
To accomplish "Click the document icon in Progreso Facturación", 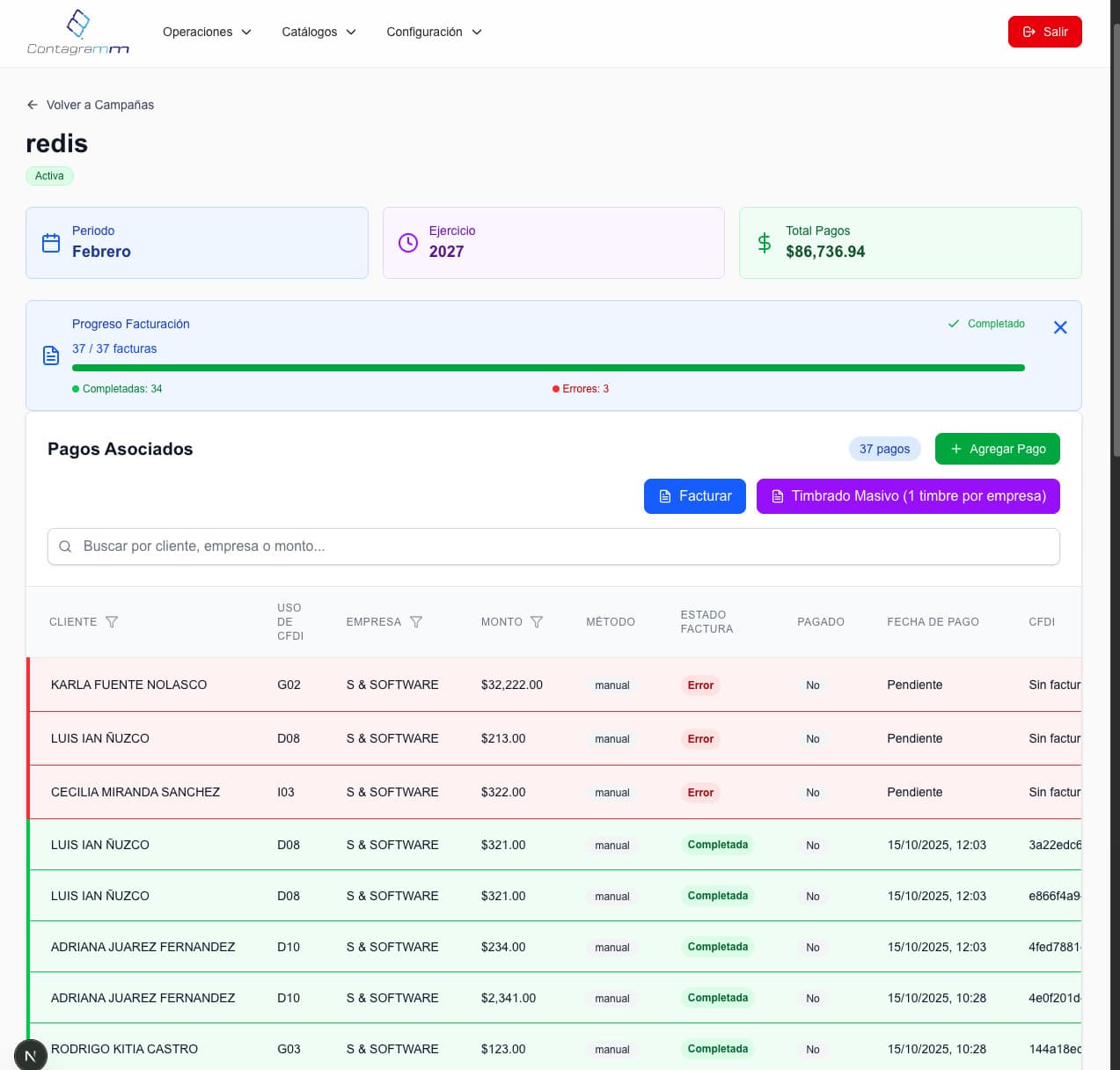I will [51, 355].
